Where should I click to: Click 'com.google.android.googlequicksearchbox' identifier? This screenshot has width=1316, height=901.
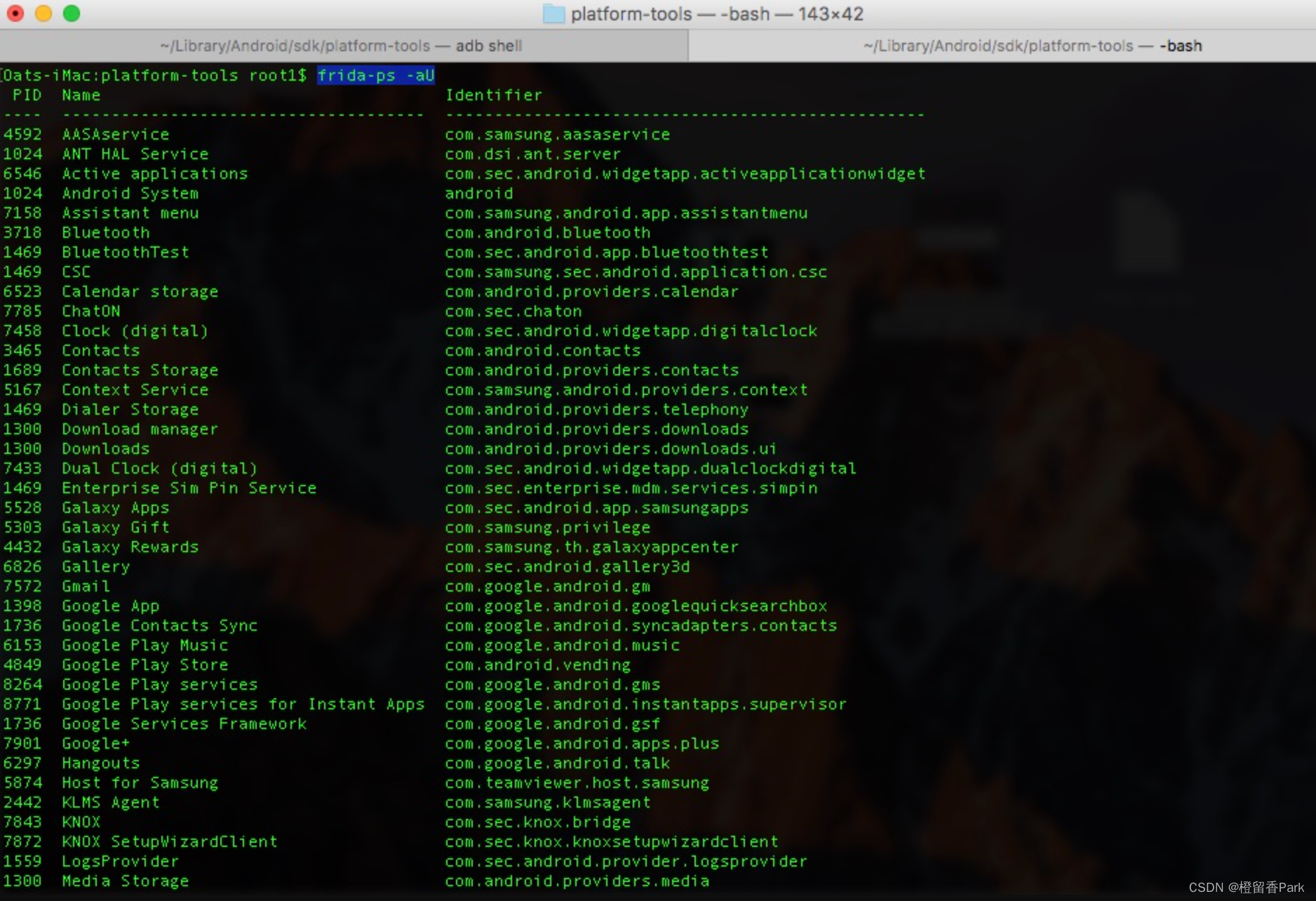[x=636, y=606]
